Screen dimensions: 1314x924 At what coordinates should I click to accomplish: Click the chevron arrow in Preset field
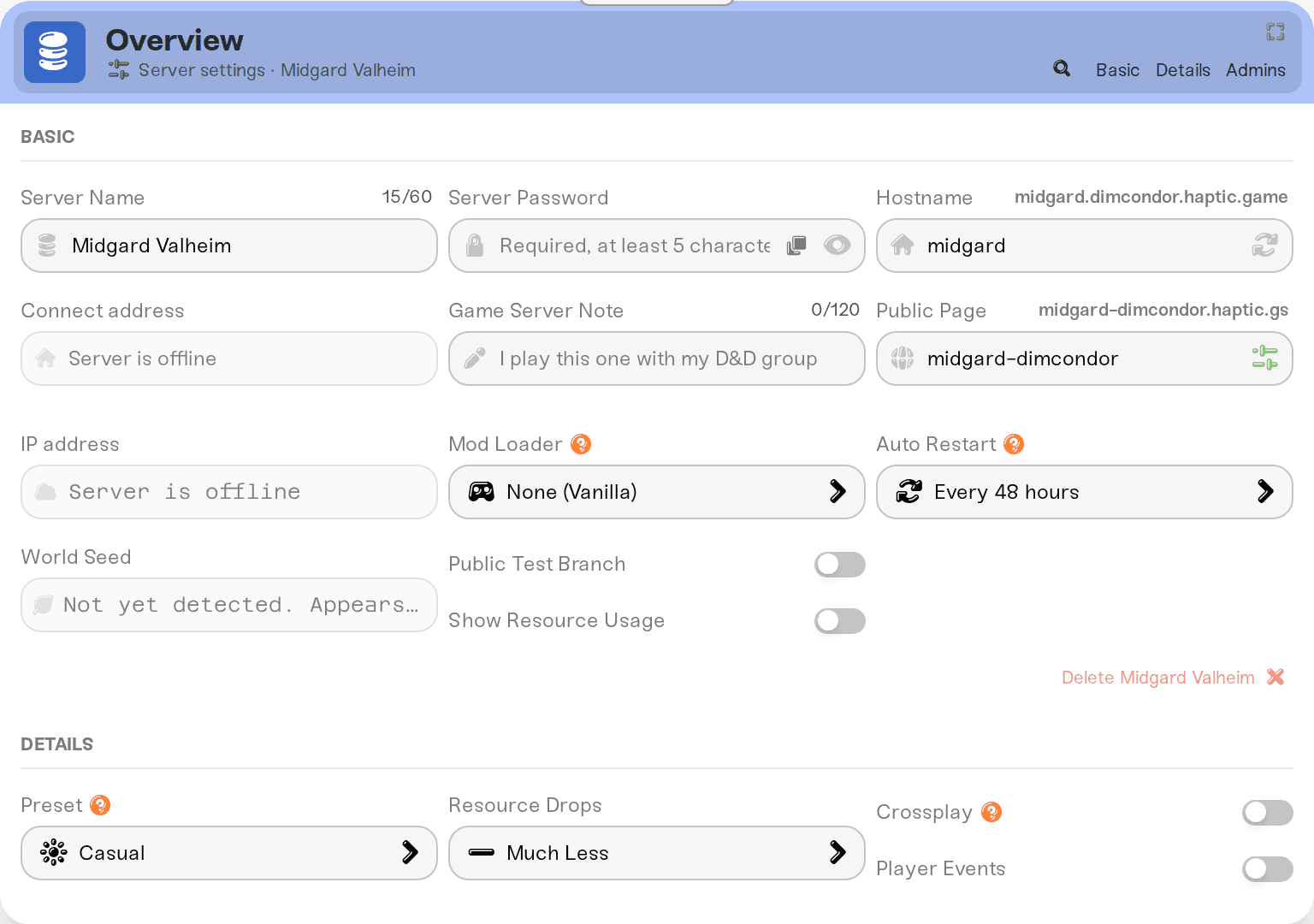410,852
